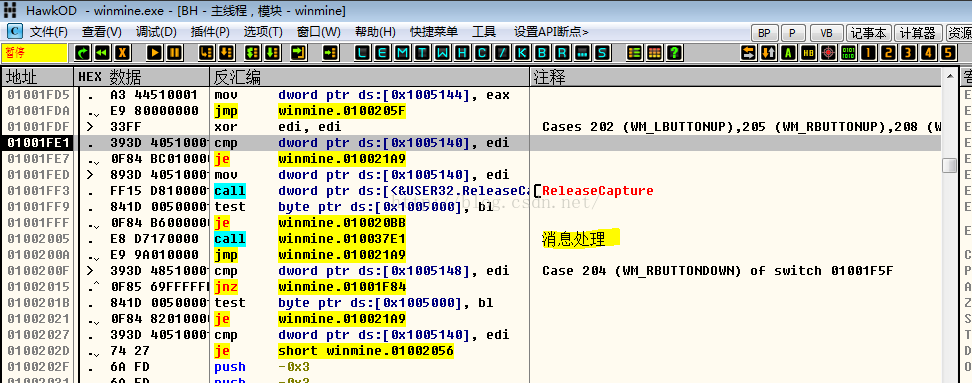This screenshot has width=972, height=383.
Task: Click the green rewind arrows toolbar icon
Action: 102,53
